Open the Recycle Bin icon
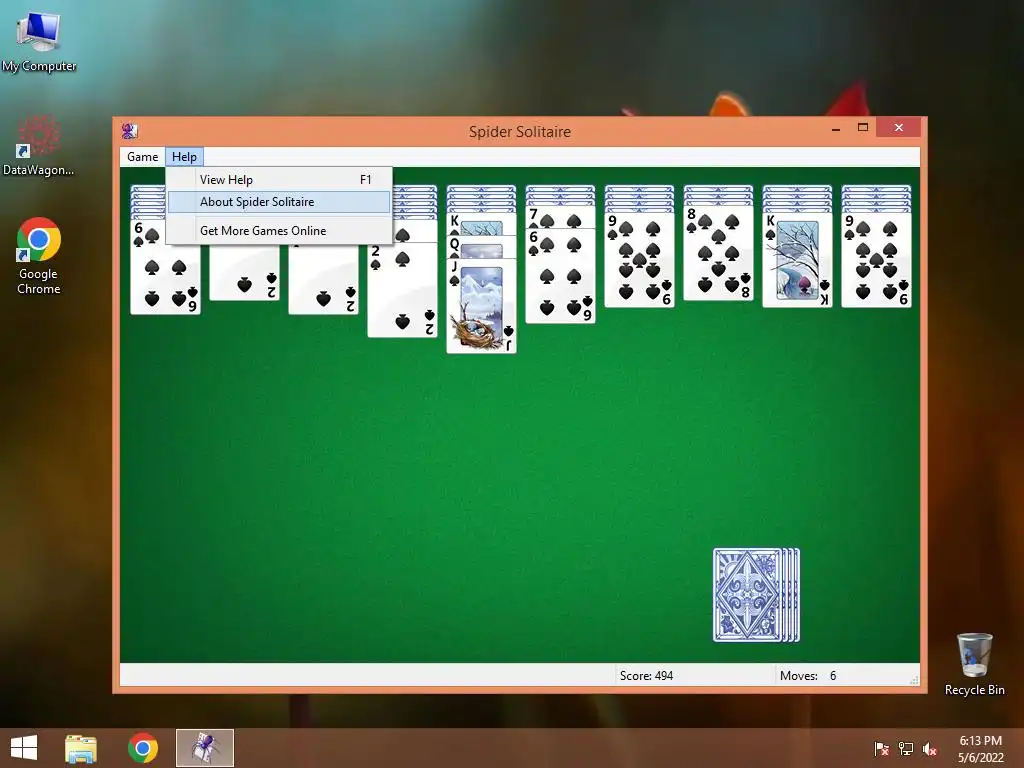This screenshot has width=1024, height=768. point(974,664)
